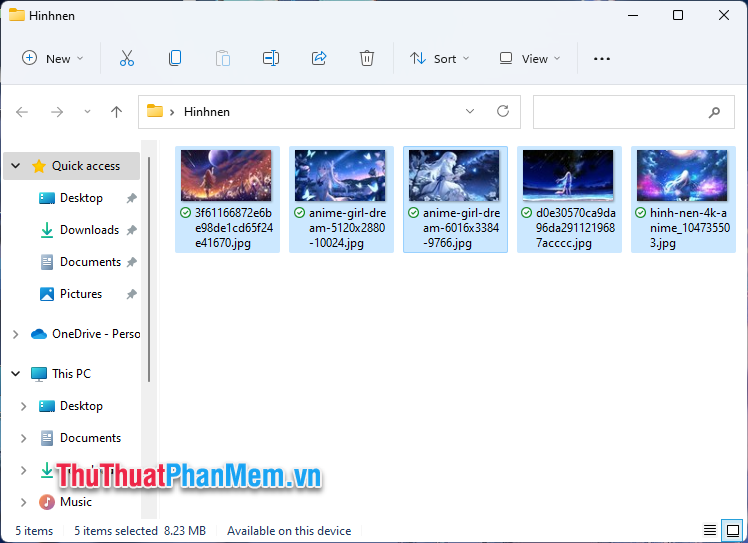Select thumbnail of 3f61166872e6b image

pos(226,176)
